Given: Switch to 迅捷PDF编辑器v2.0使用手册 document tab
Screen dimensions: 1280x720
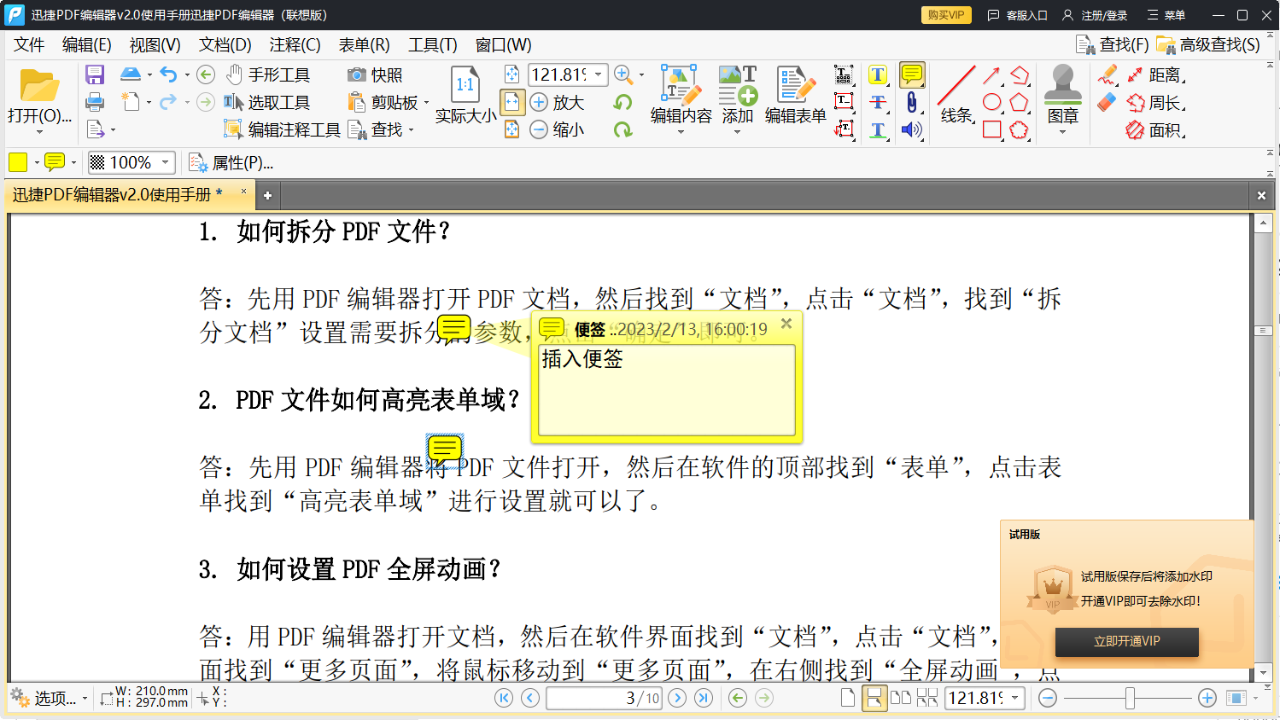Looking at the screenshot, I should (113, 195).
